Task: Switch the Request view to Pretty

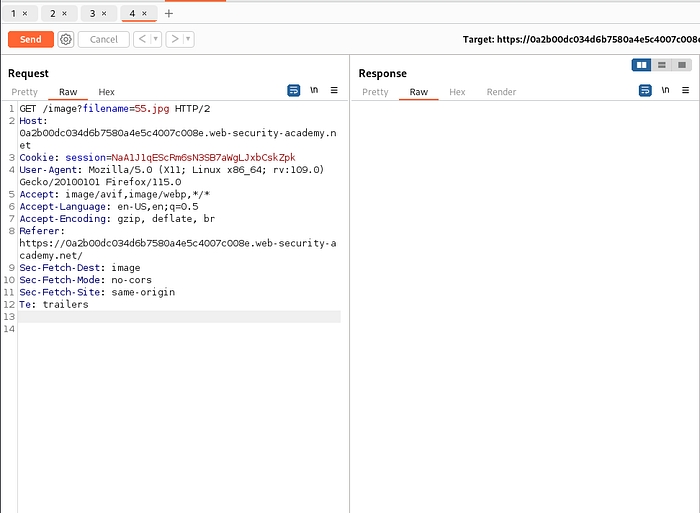Action: (x=25, y=92)
